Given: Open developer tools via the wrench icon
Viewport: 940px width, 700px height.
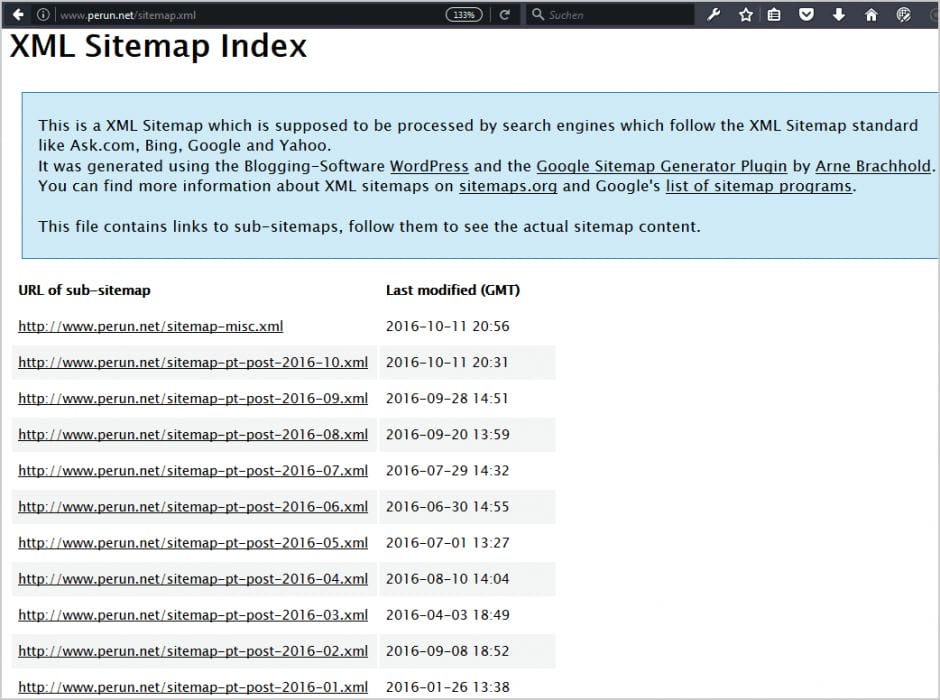Looking at the screenshot, I should pos(713,15).
